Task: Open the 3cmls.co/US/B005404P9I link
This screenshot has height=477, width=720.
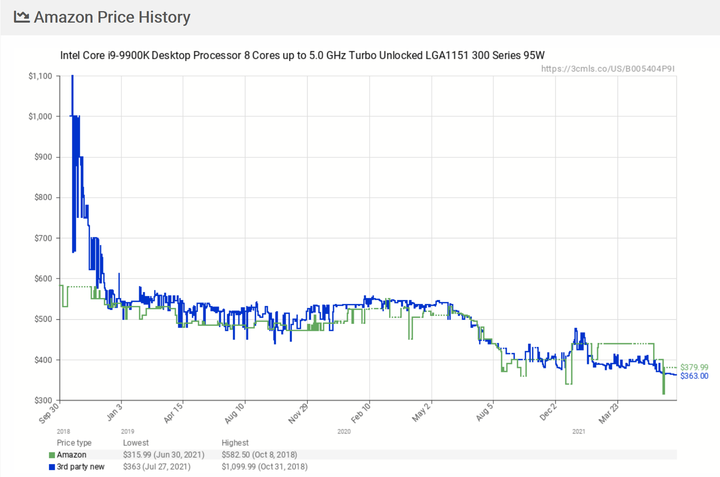Action: coord(608,69)
